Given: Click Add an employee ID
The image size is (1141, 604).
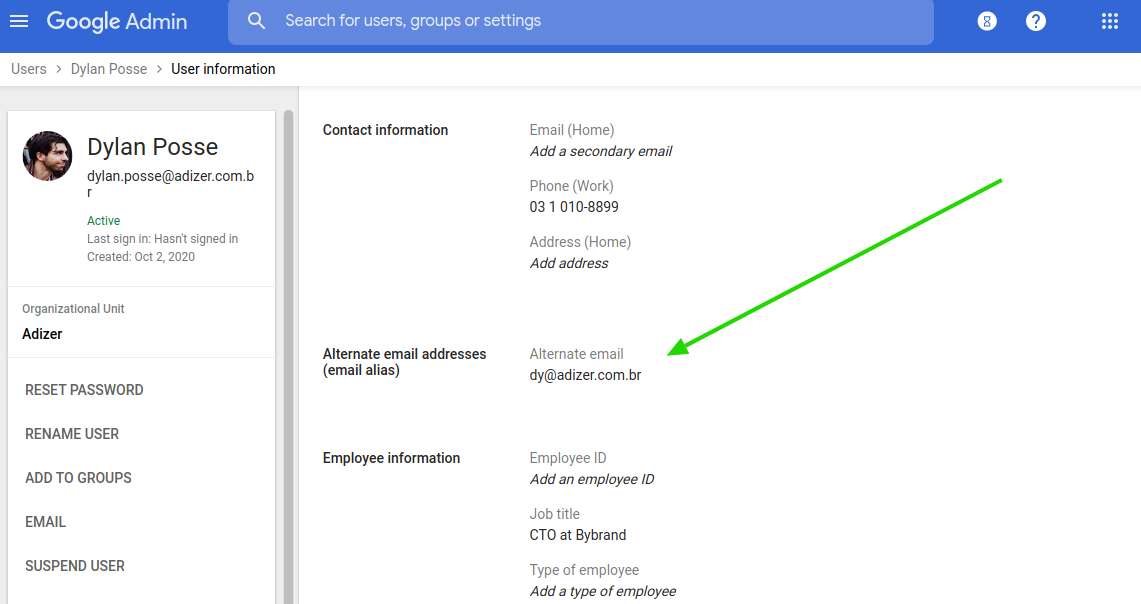Looking at the screenshot, I should tap(592, 479).
